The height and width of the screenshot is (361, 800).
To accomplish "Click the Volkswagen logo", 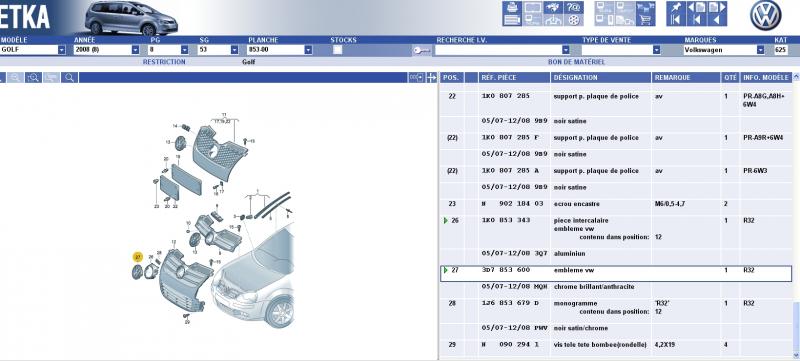I will tap(765, 15).
